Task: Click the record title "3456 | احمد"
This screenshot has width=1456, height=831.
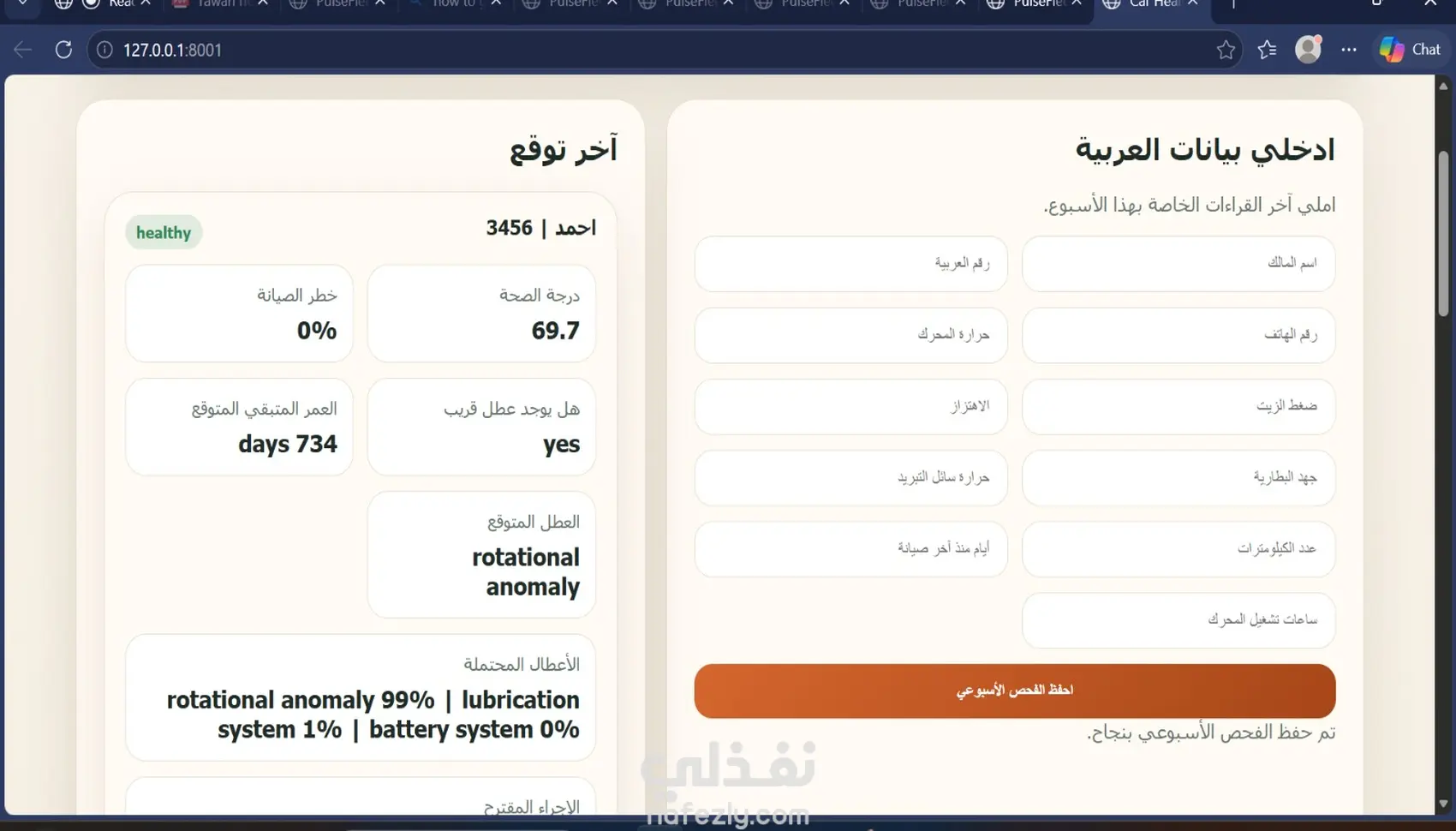Action: [x=540, y=228]
